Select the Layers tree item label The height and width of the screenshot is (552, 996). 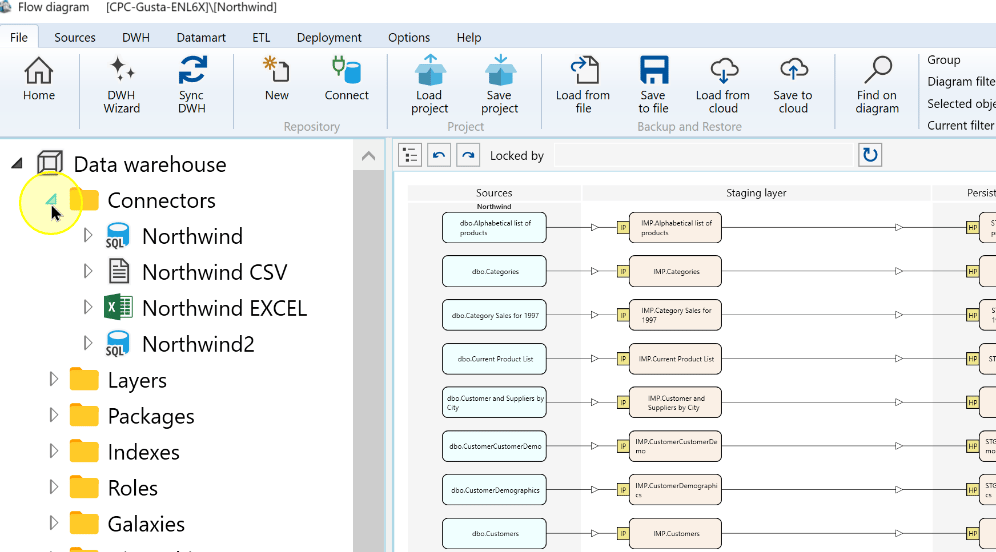coord(137,380)
